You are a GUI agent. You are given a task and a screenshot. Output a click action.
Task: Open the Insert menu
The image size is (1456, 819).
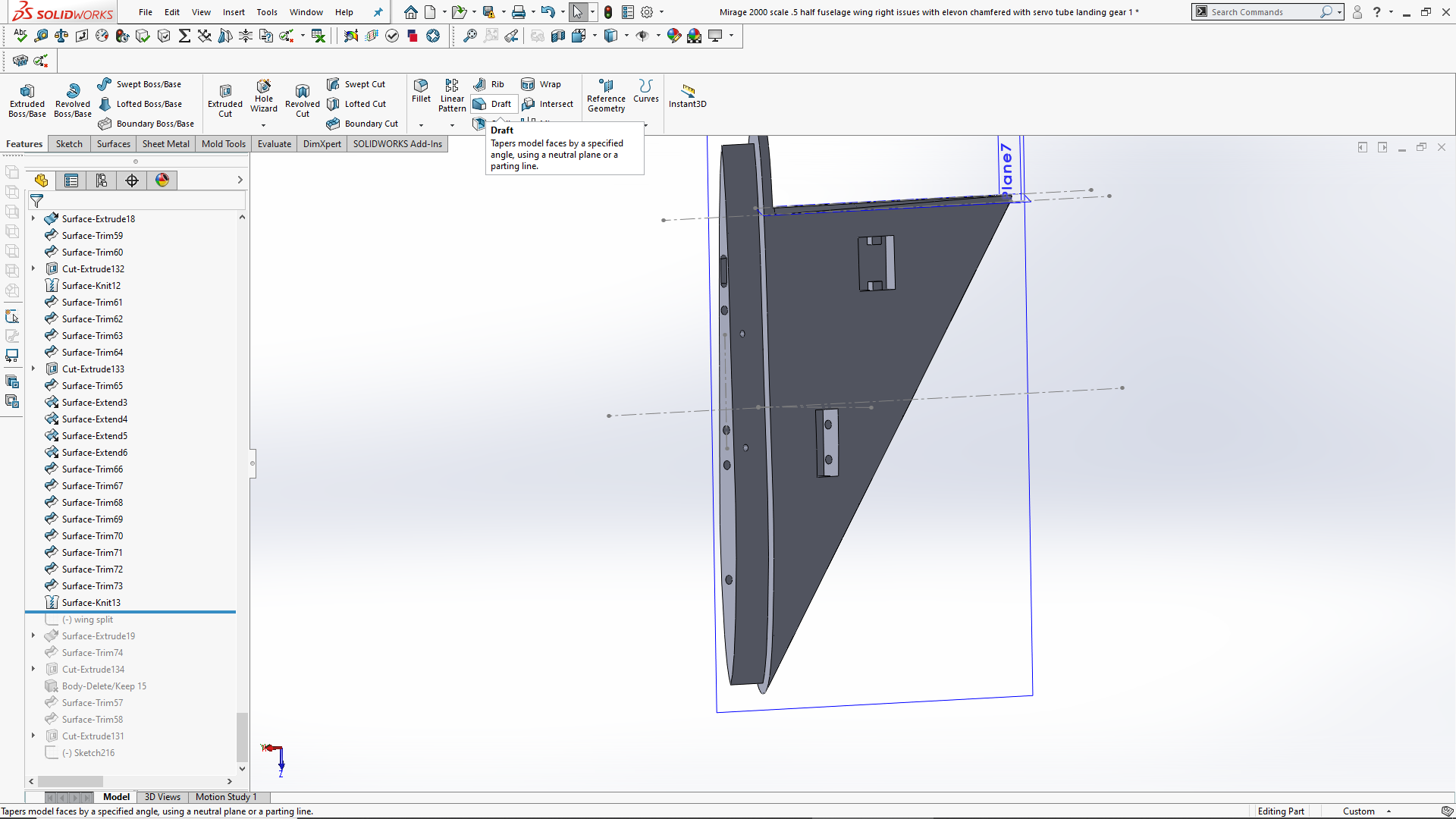pyautogui.click(x=234, y=12)
